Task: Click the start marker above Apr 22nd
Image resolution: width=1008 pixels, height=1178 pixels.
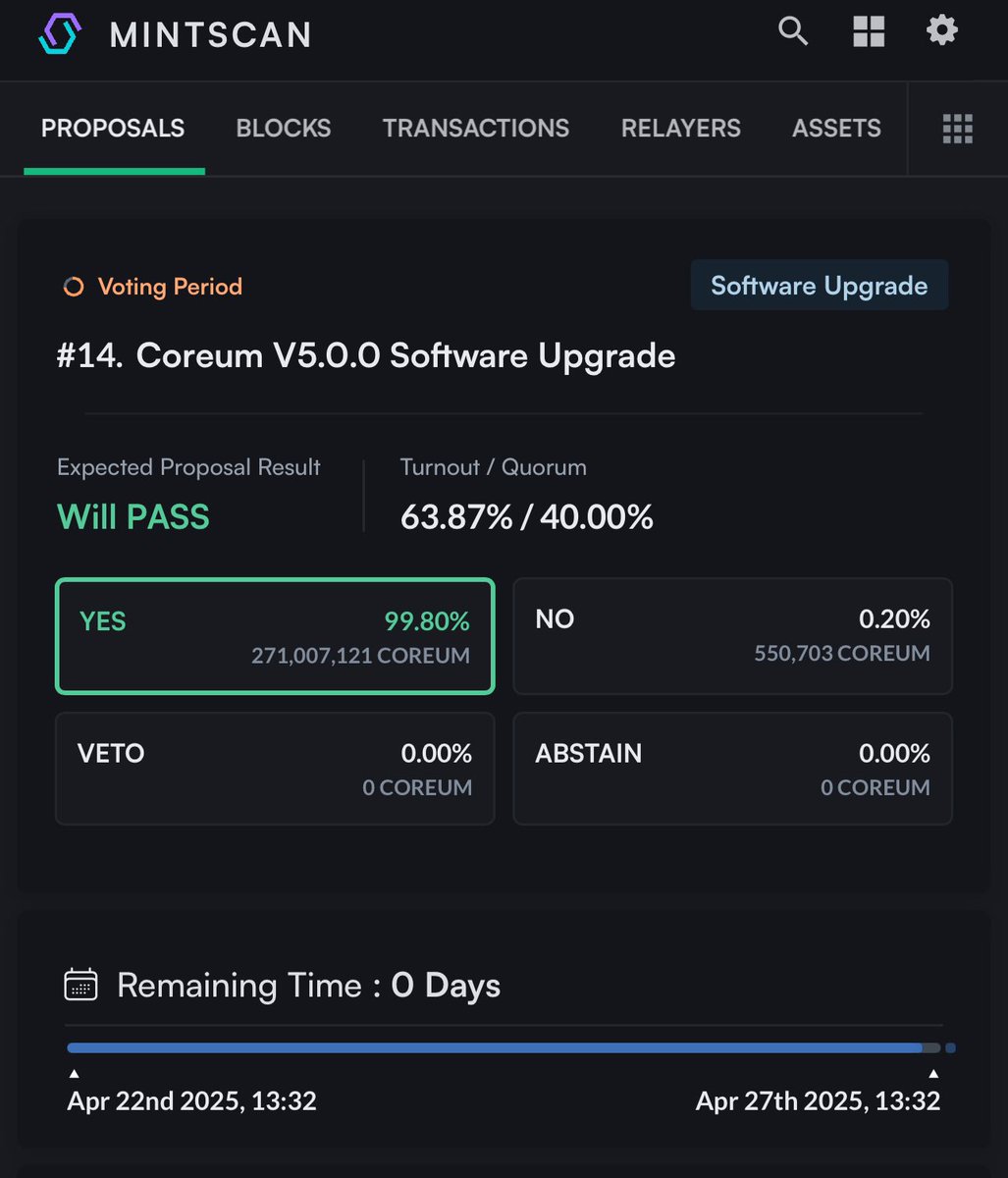Action: (74, 1074)
